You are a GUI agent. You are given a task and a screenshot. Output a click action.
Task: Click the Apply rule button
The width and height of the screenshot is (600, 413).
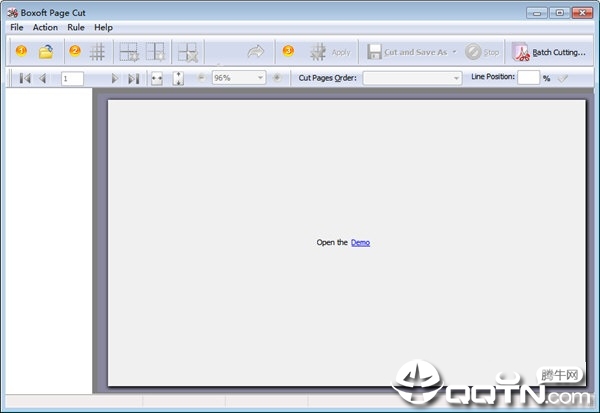[x=330, y=52]
